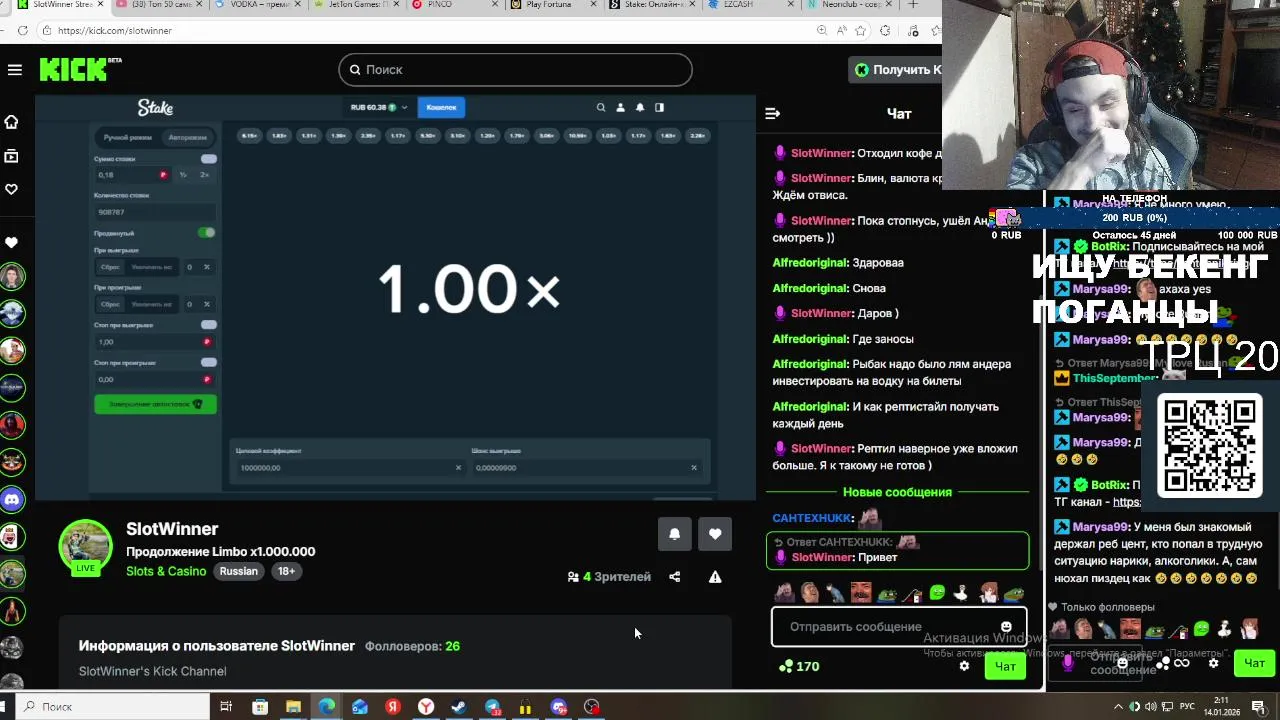The height and width of the screenshot is (720, 1280).
Task: Open Steam from the taskbar
Action: point(459,707)
